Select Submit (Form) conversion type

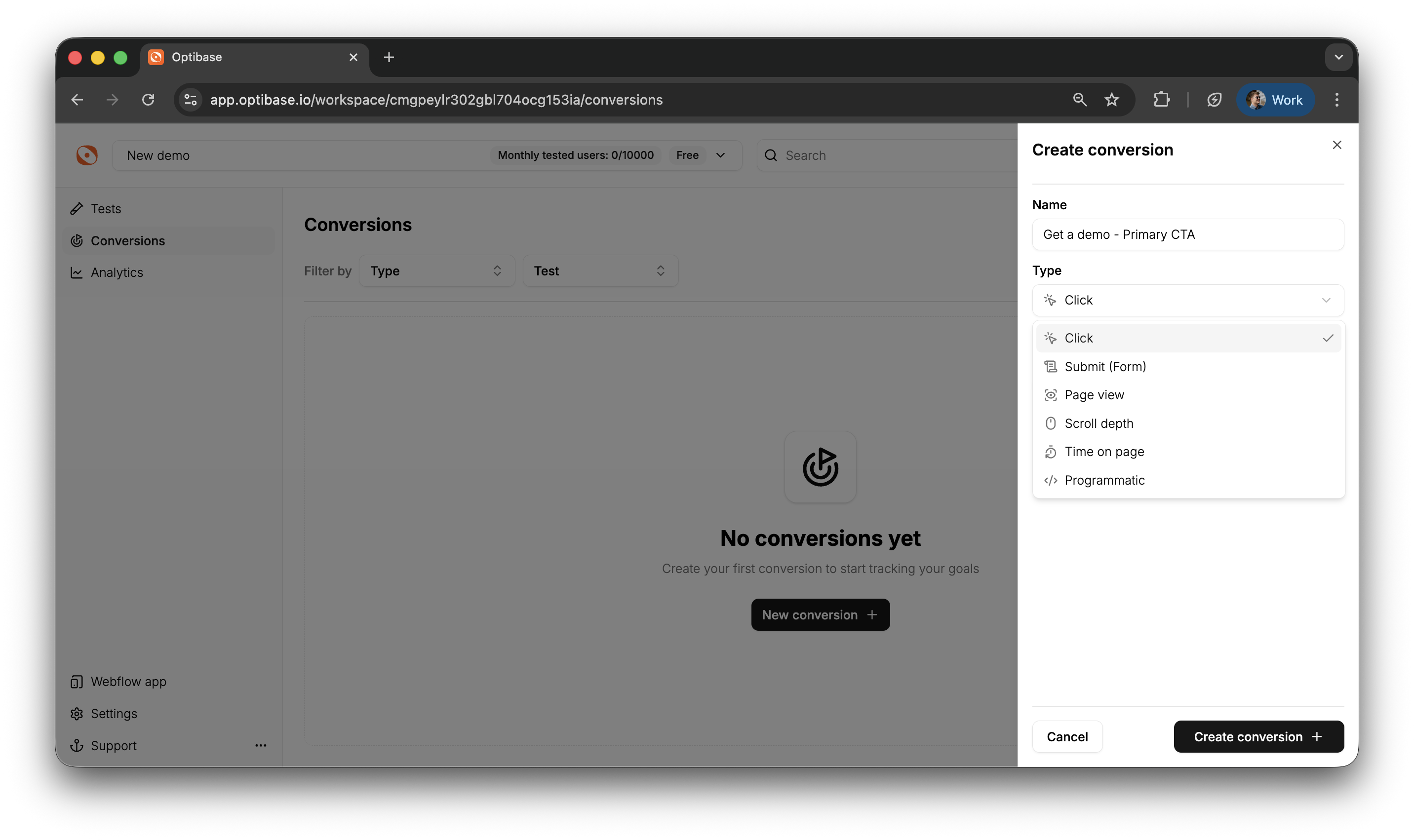coord(1104,366)
